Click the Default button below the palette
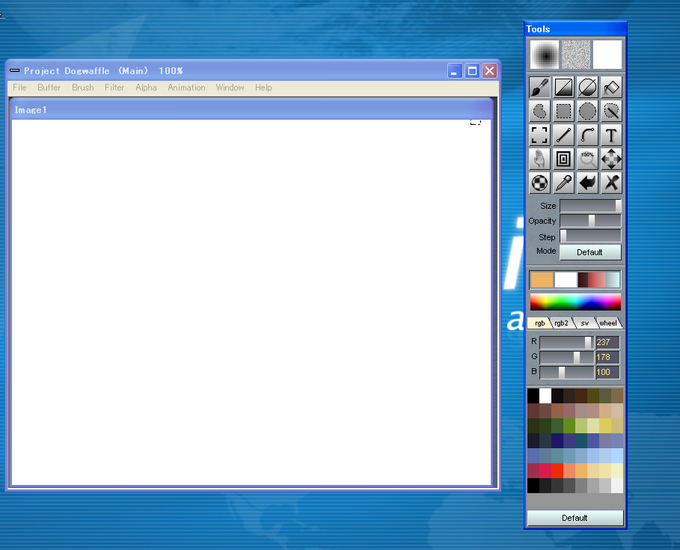This screenshot has height=550, width=680. click(x=575, y=518)
